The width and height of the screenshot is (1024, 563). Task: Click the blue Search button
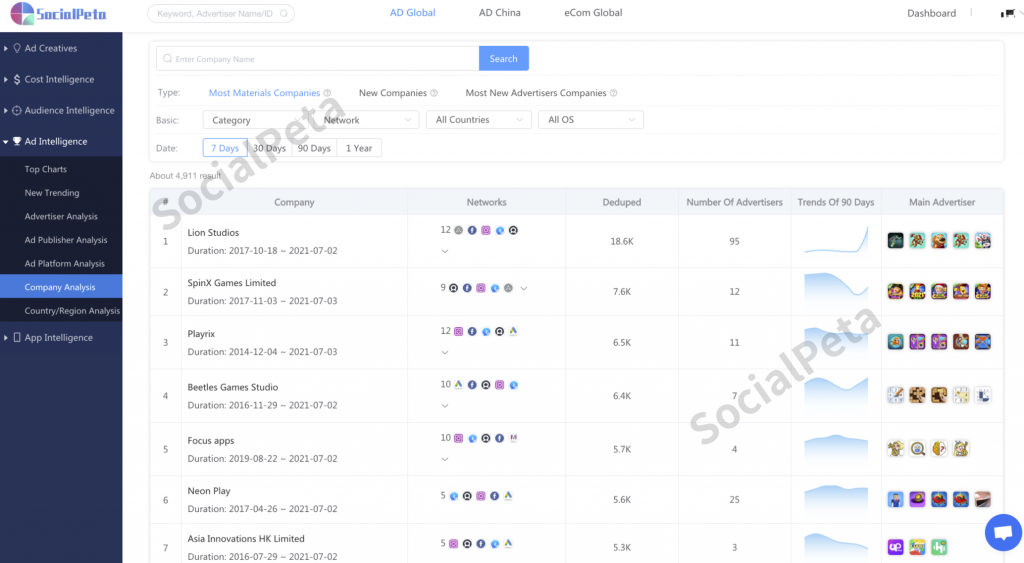coord(504,58)
